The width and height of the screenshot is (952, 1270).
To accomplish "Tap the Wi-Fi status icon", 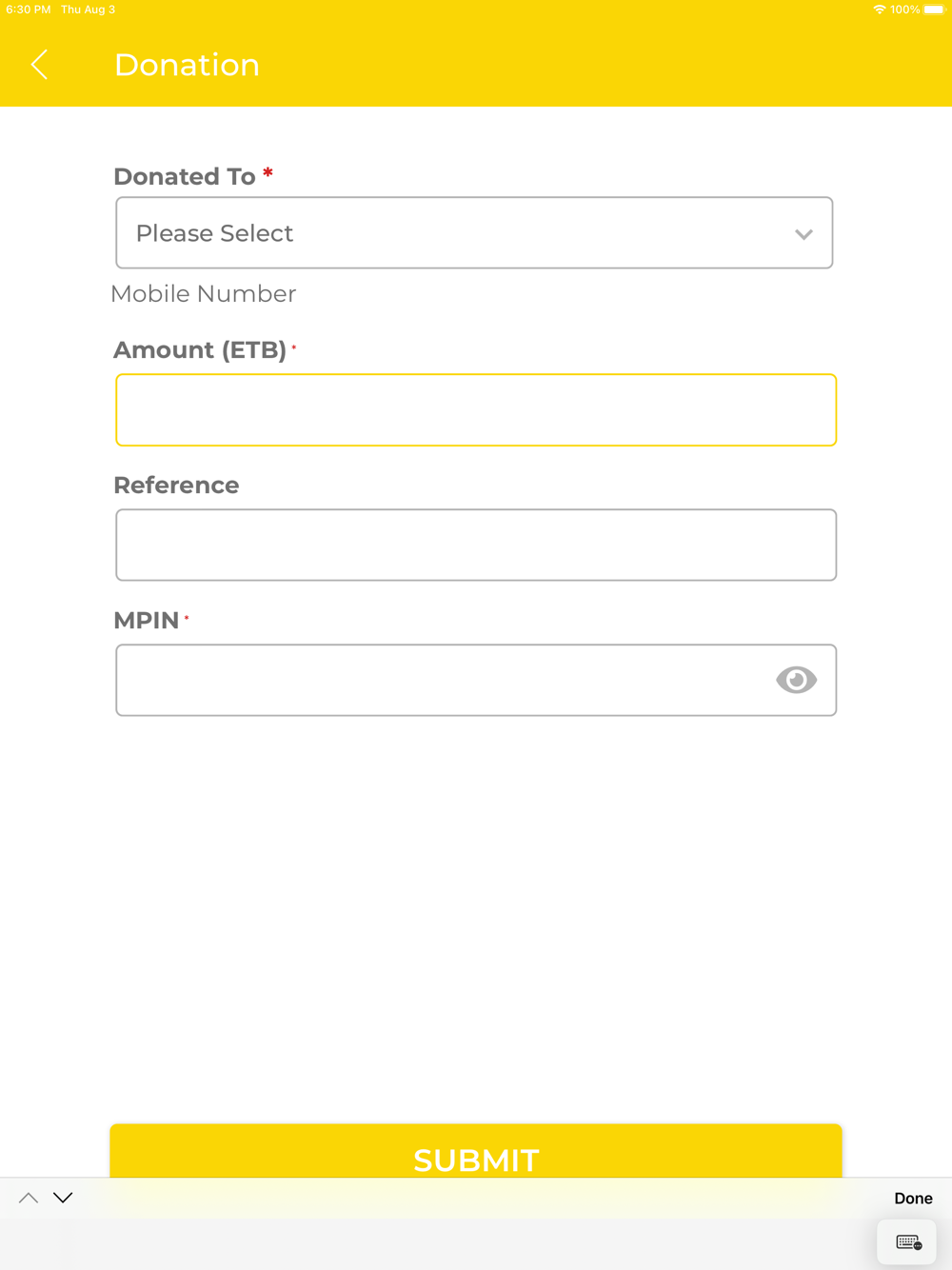I will (x=879, y=10).
